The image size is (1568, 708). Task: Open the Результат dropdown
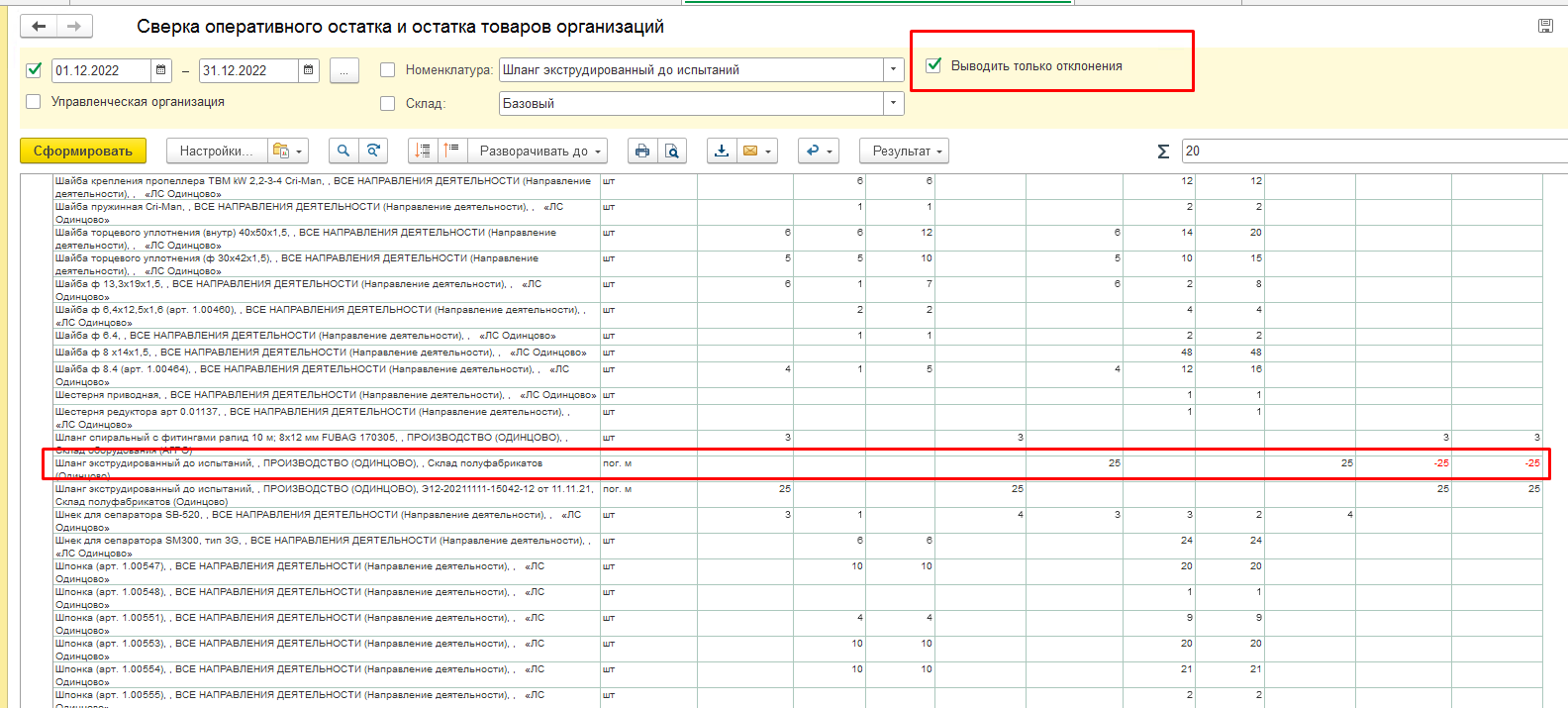(905, 151)
